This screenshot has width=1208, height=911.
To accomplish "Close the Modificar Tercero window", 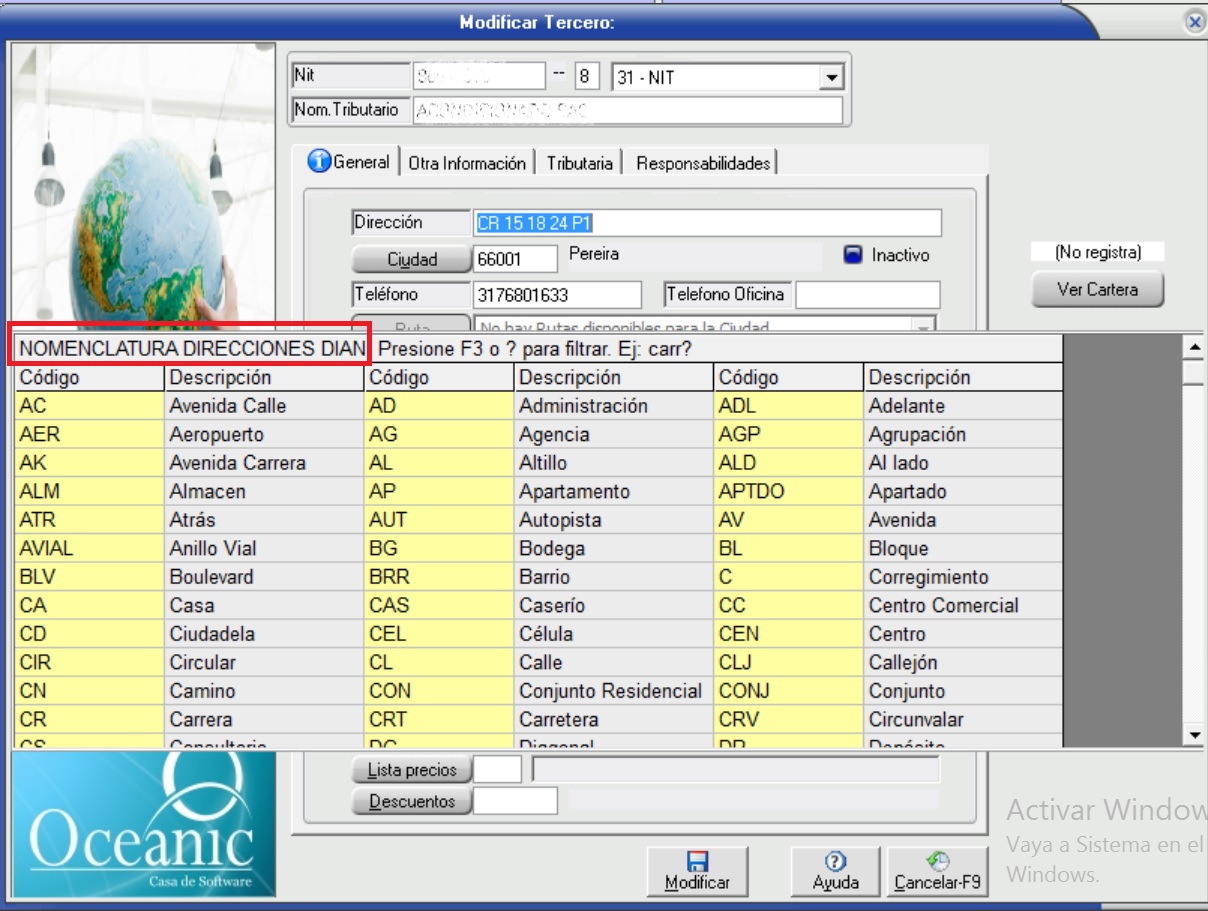I will 1194,22.
